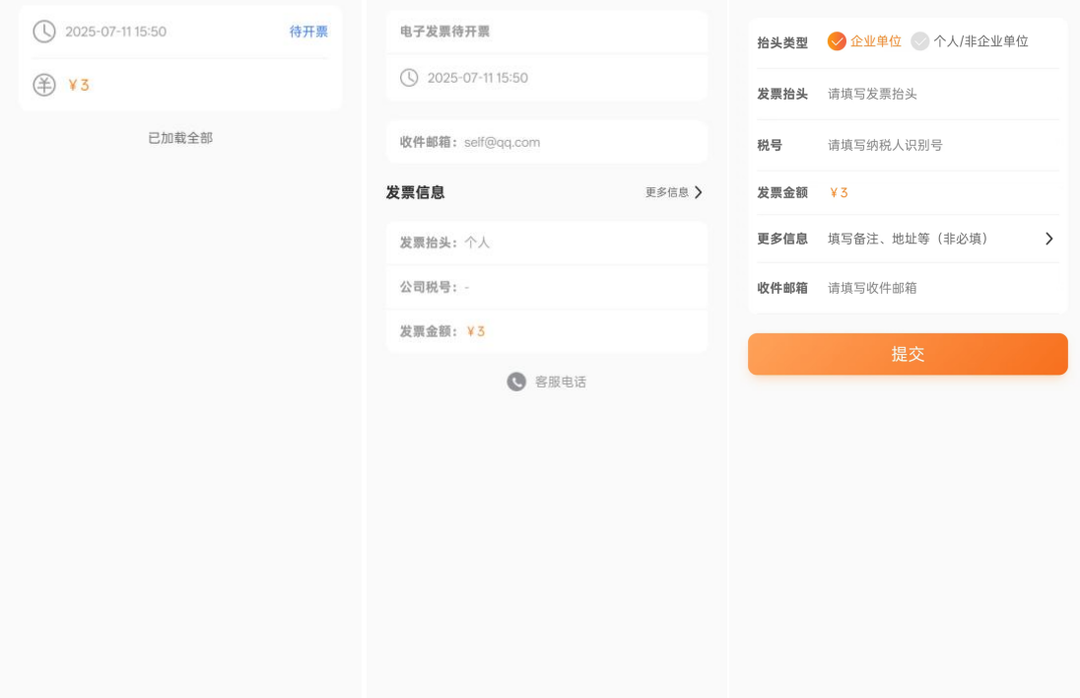Select 个人/非企业单位 radio option

tap(970, 41)
